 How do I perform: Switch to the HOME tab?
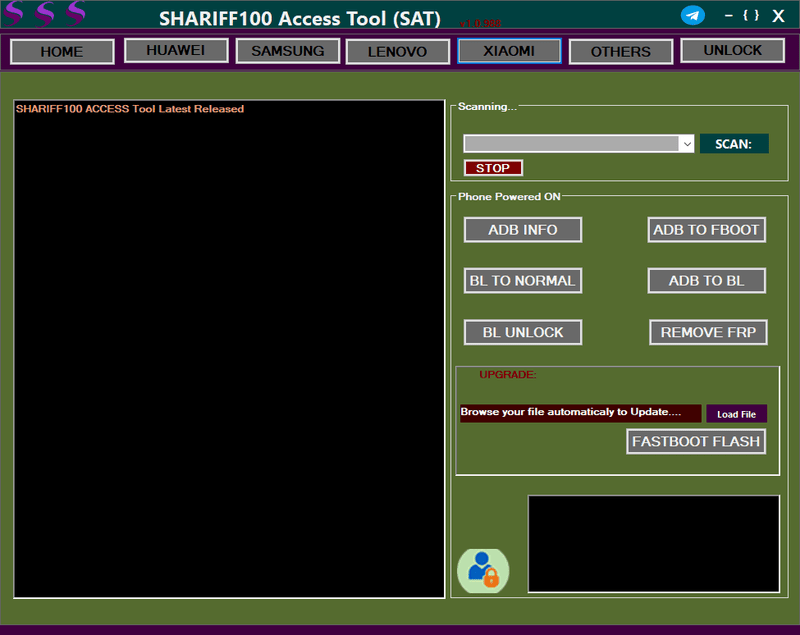[x=61, y=51]
